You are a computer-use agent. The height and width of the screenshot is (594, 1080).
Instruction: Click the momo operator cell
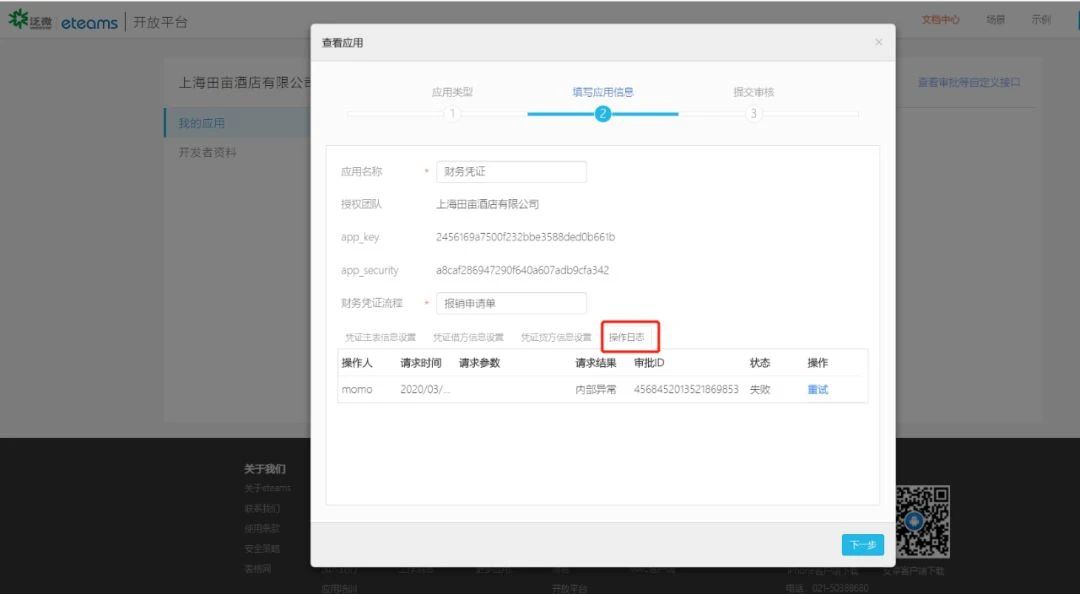[357, 389]
